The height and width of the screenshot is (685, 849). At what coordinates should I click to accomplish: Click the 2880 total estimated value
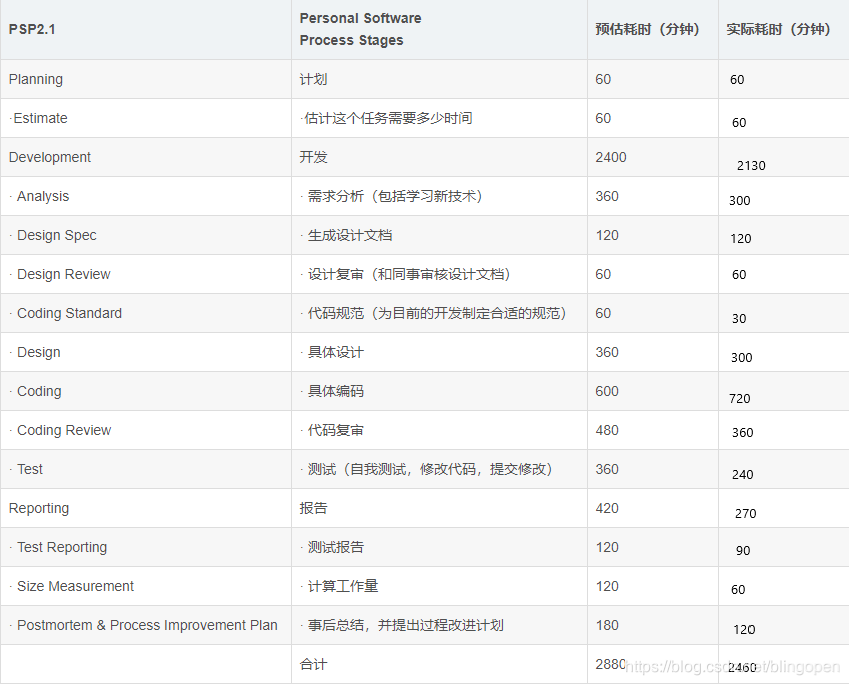coord(611,664)
